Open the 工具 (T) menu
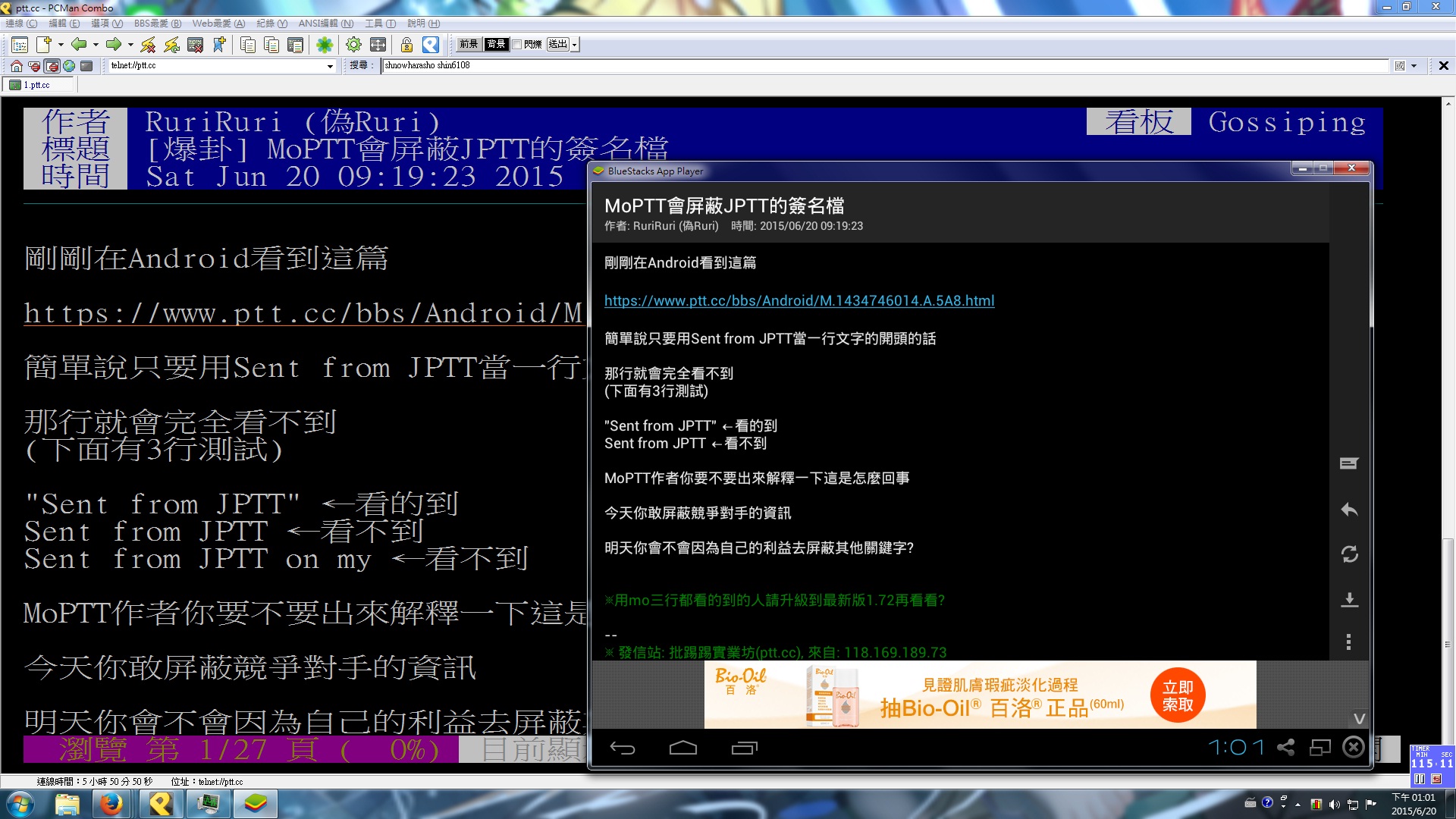1456x819 pixels. coord(381,24)
